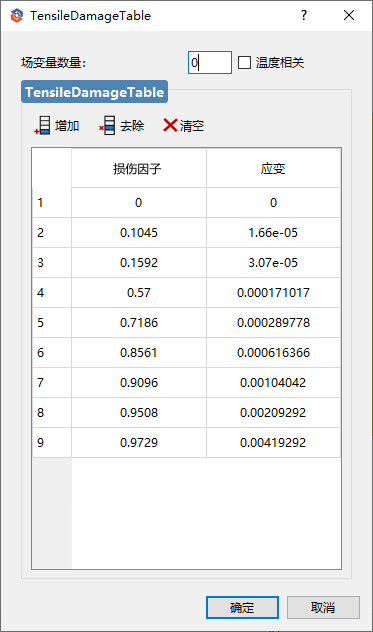This screenshot has height=632, width=373.
Task: Select the TensileDamageTable tab
Action: 94,92
